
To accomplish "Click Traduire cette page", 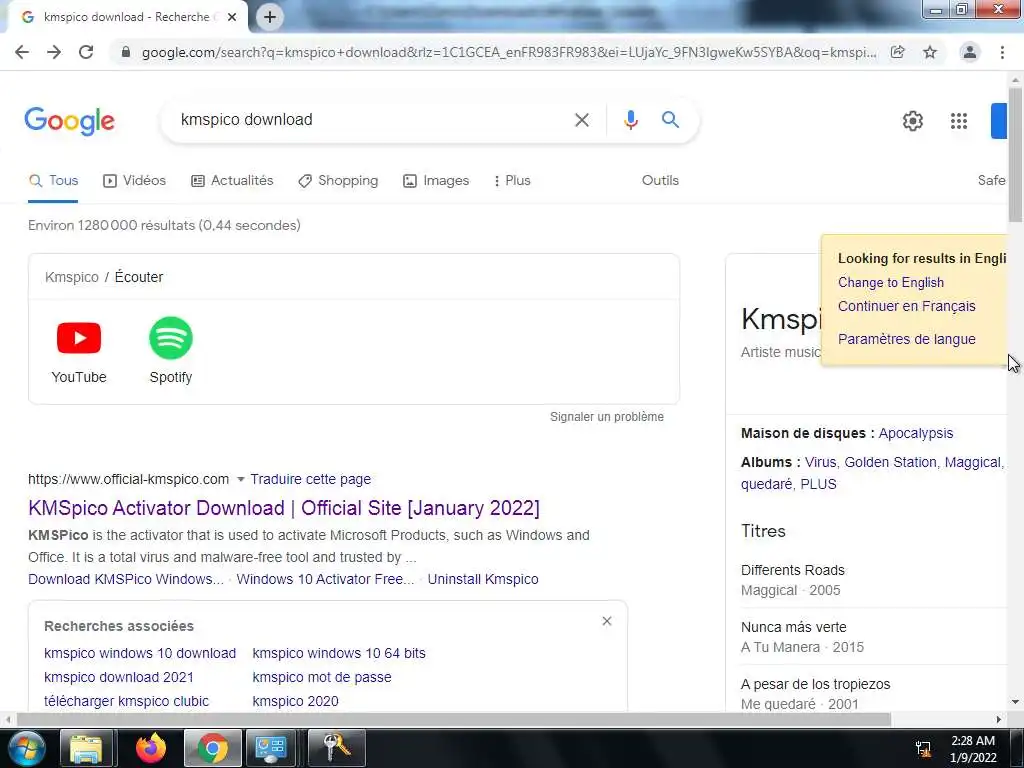I will pos(310,479).
